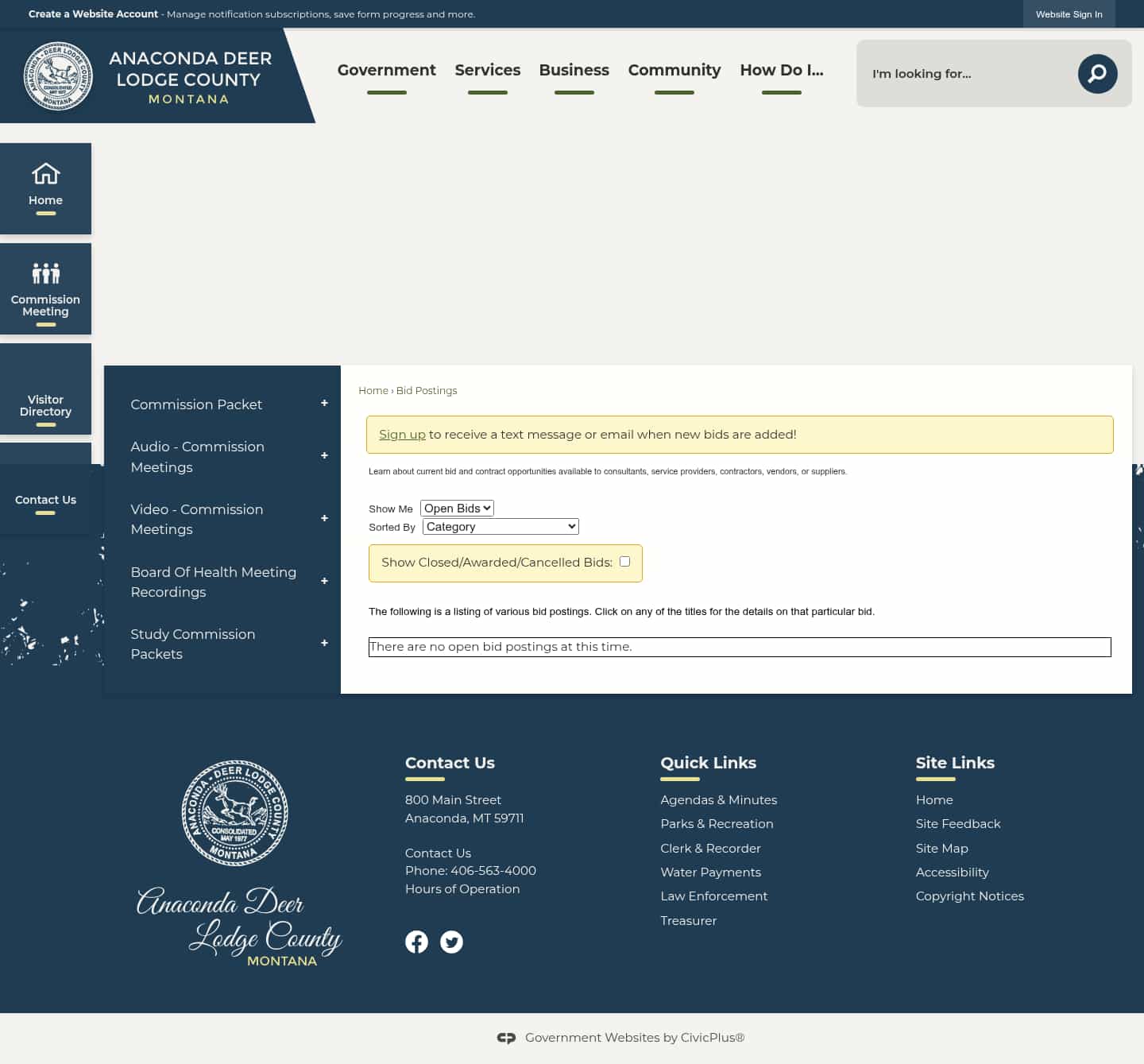This screenshot has height=1064, width=1144.
Task: Open the Sorted By Category dropdown
Action: pyautogui.click(x=500, y=526)
